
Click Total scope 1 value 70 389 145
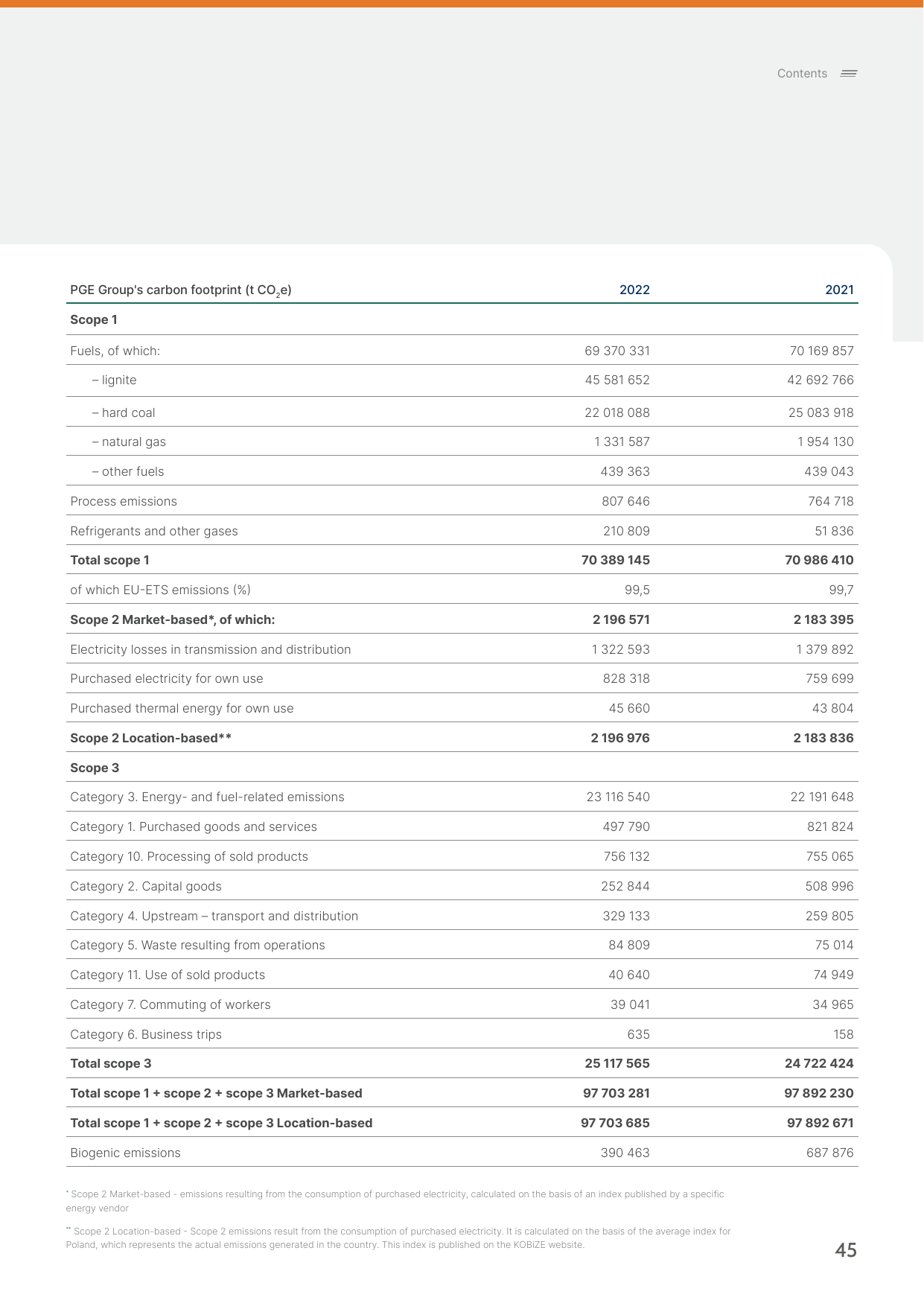point(616,560)
